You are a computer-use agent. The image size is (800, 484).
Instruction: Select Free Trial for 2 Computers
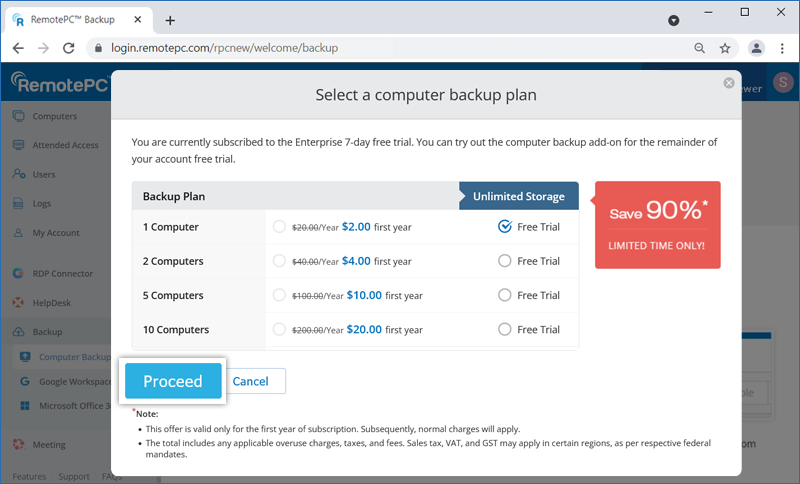505,261
